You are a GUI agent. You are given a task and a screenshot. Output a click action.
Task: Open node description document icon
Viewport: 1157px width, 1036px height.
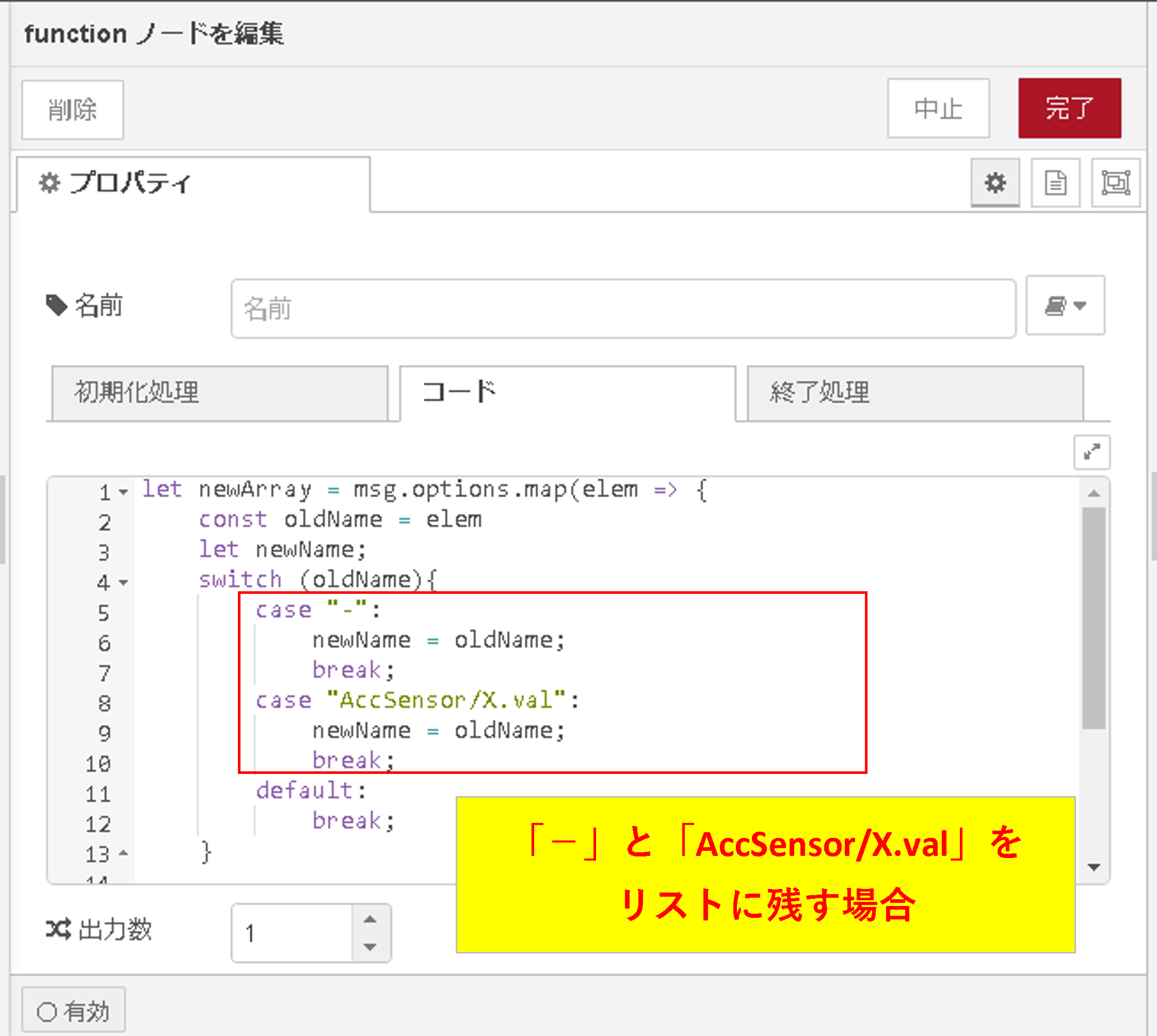1055,183
